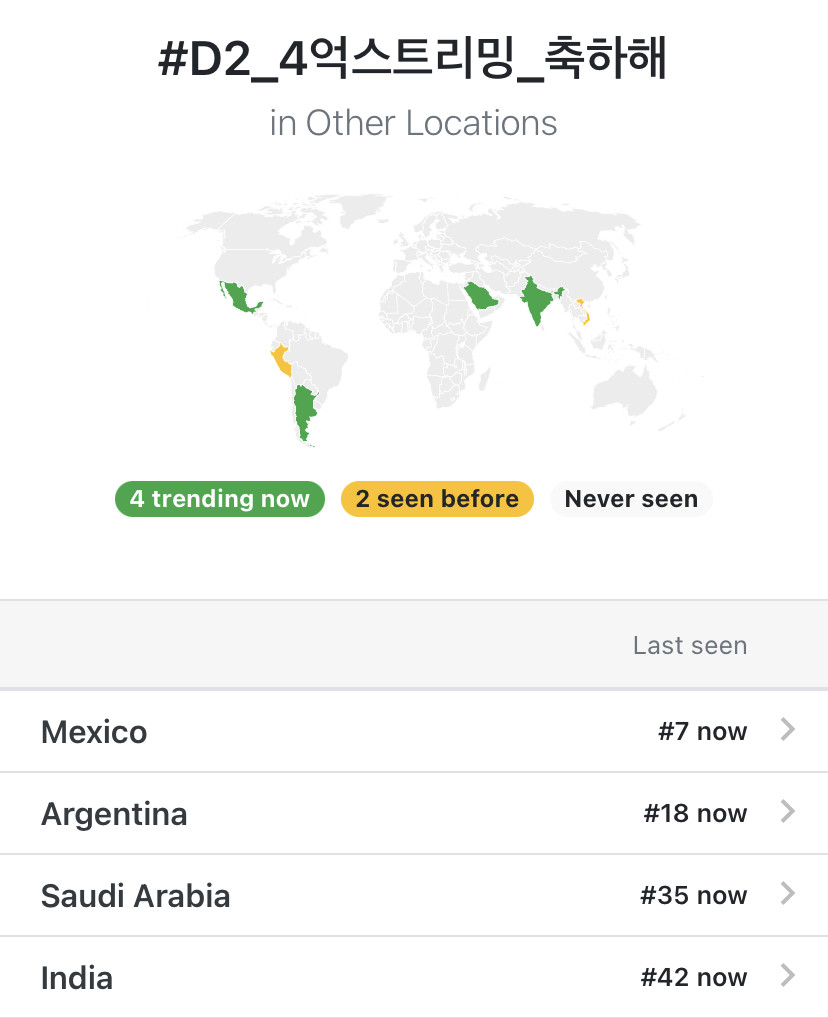Screen dimensions: 828x1018
Task: Open the Saudi Arabia row chevron arrow
Action: click(788, 894)
